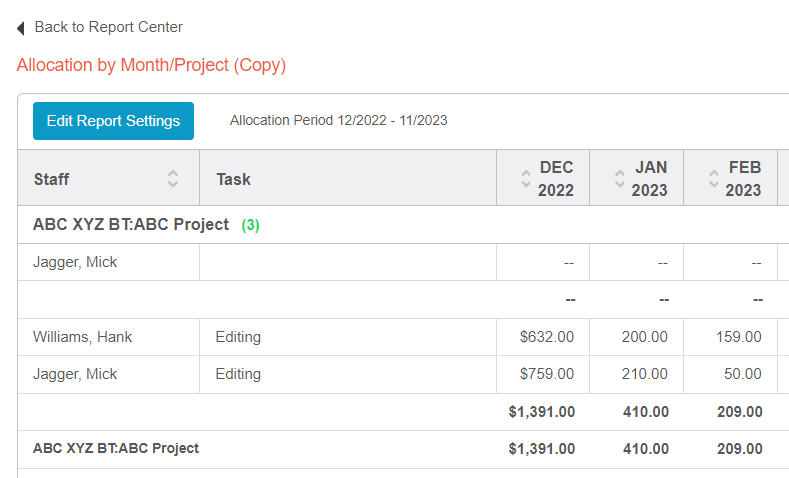Select Jagger, Mick Editing row name
Image resolution: width=789 pixels, height=478 pixels.
click(75, 374)
